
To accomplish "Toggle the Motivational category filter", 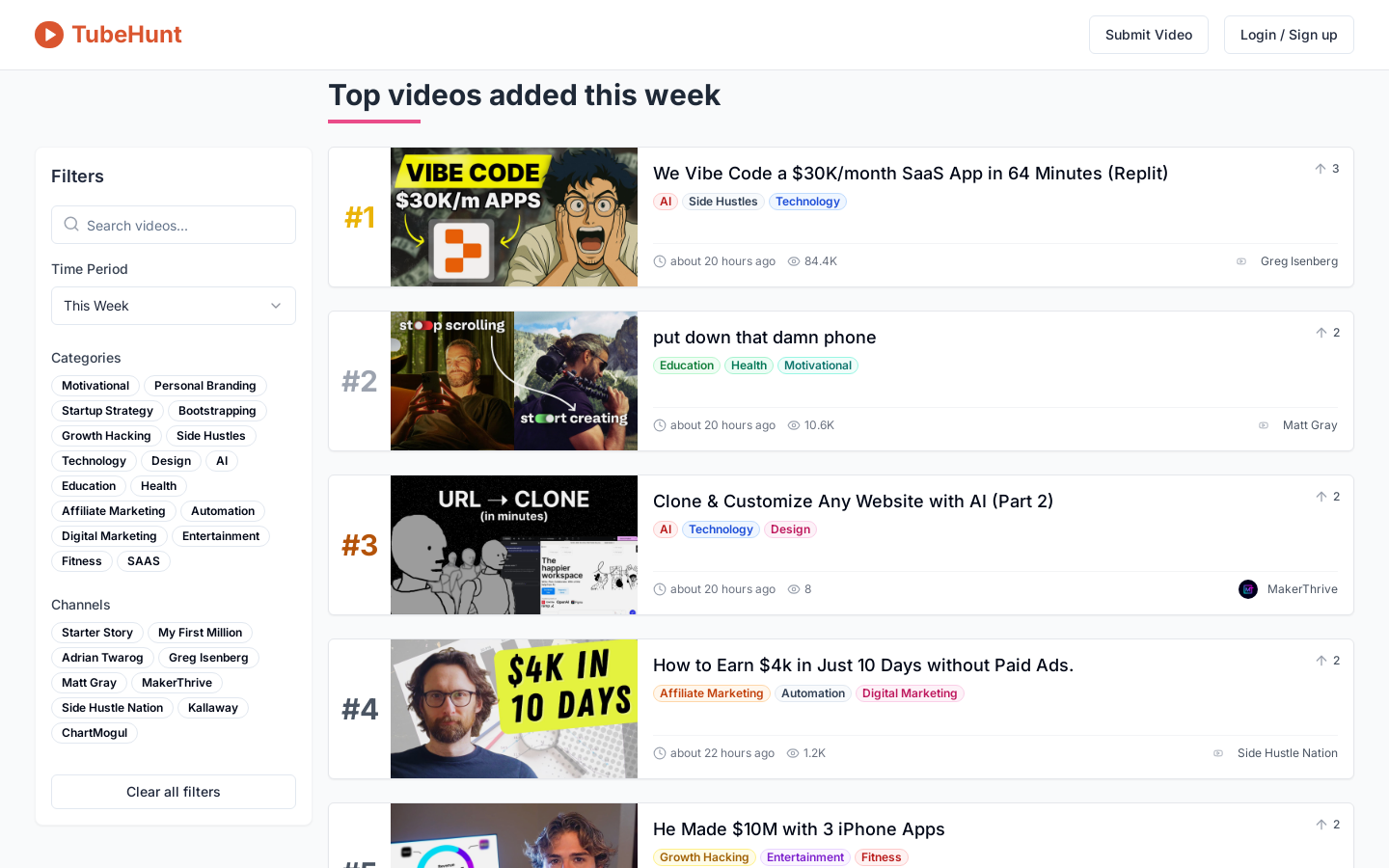I will click(x=95, y=386).
